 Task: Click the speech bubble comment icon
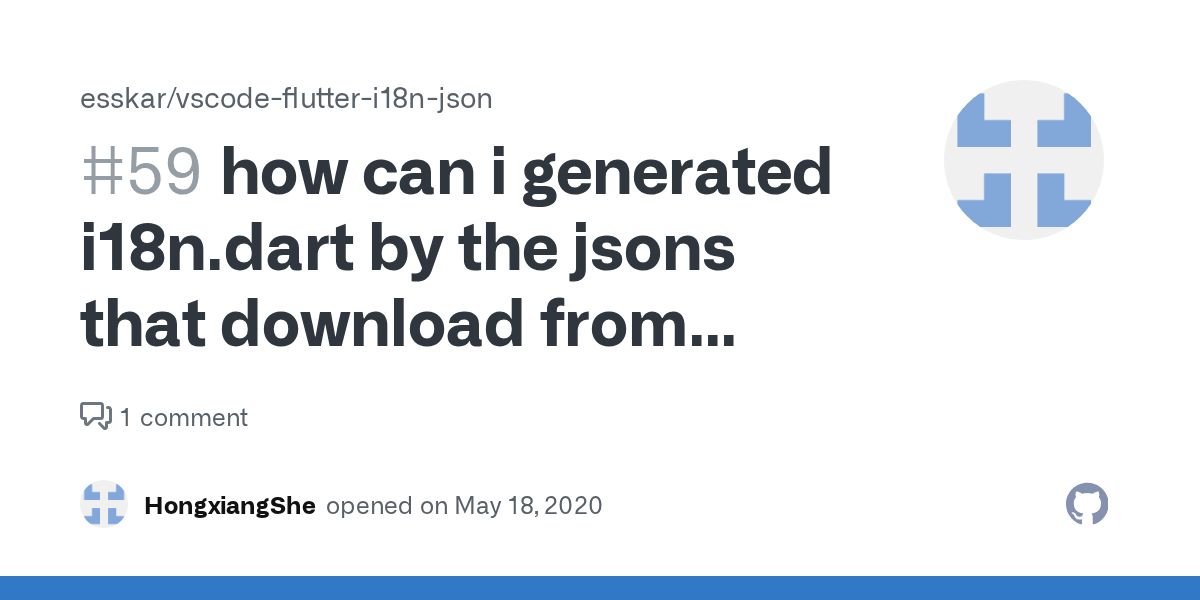(95, 416)
